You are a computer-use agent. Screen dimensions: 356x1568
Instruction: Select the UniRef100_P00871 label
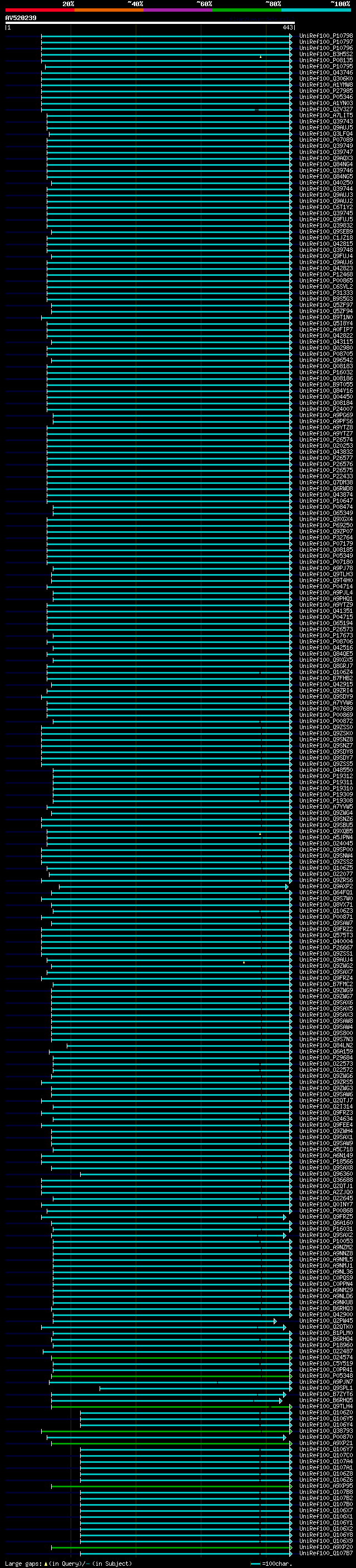(326, 917)
